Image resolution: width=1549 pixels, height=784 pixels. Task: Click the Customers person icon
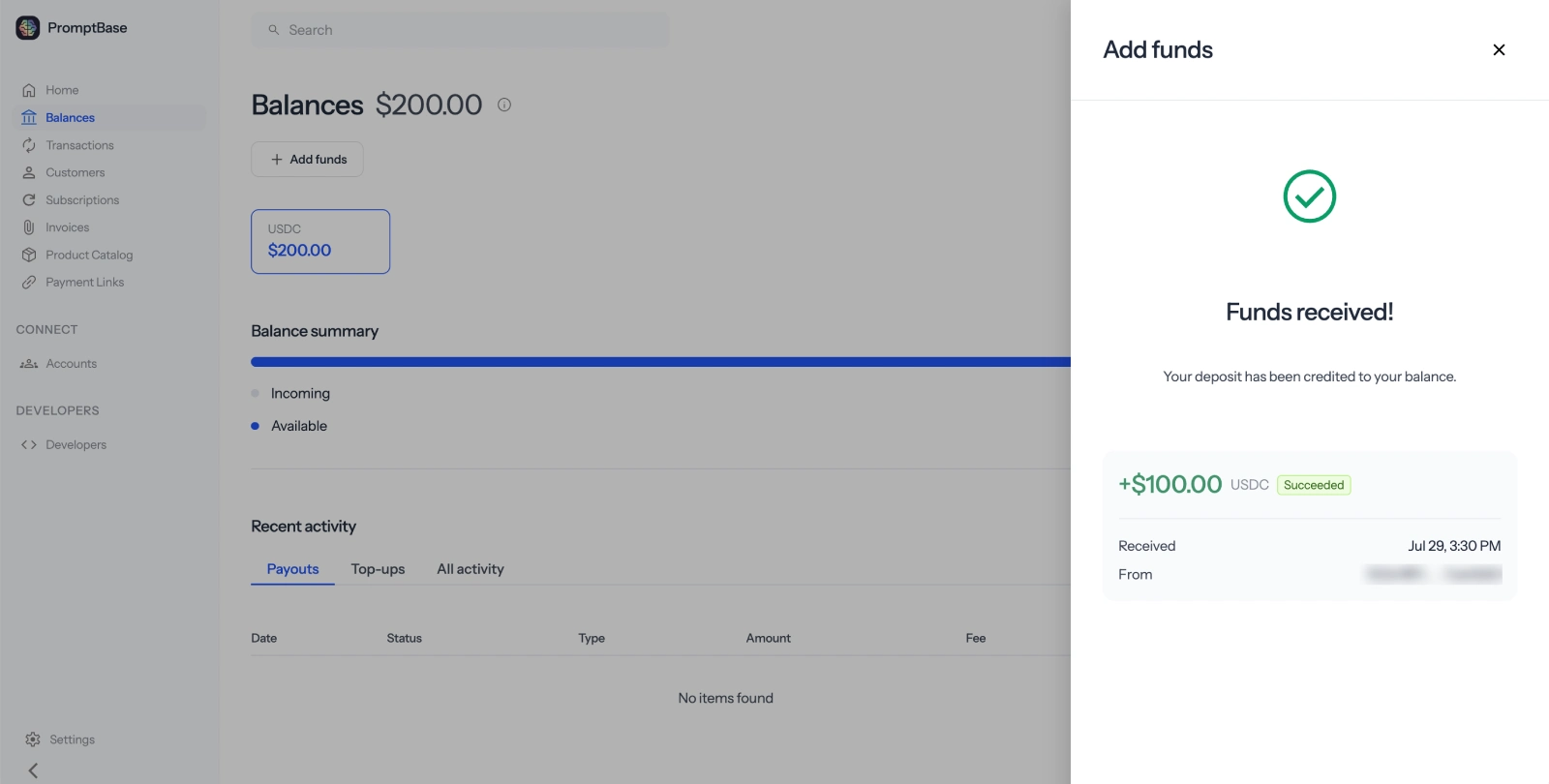point(29,172)
